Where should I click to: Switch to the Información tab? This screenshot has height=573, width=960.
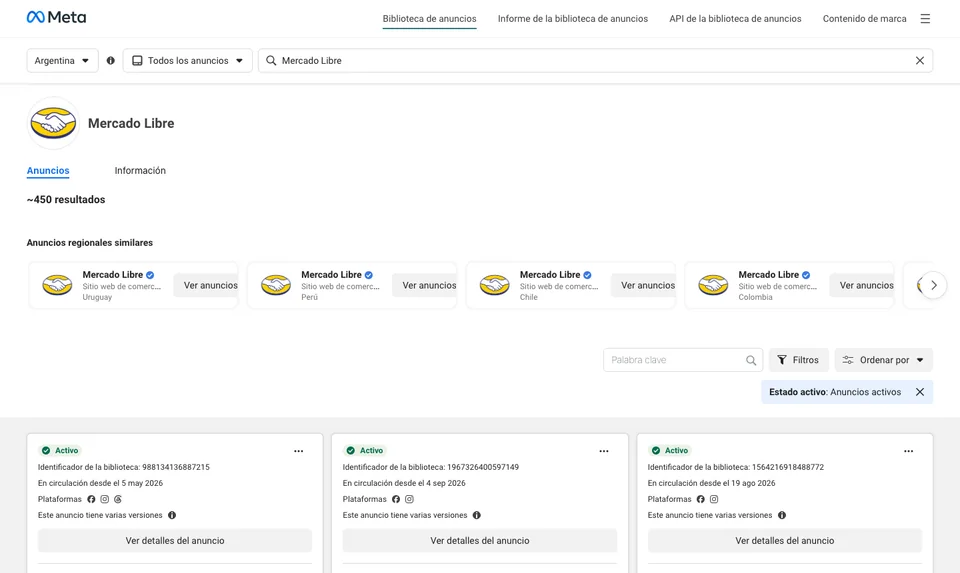140,171
